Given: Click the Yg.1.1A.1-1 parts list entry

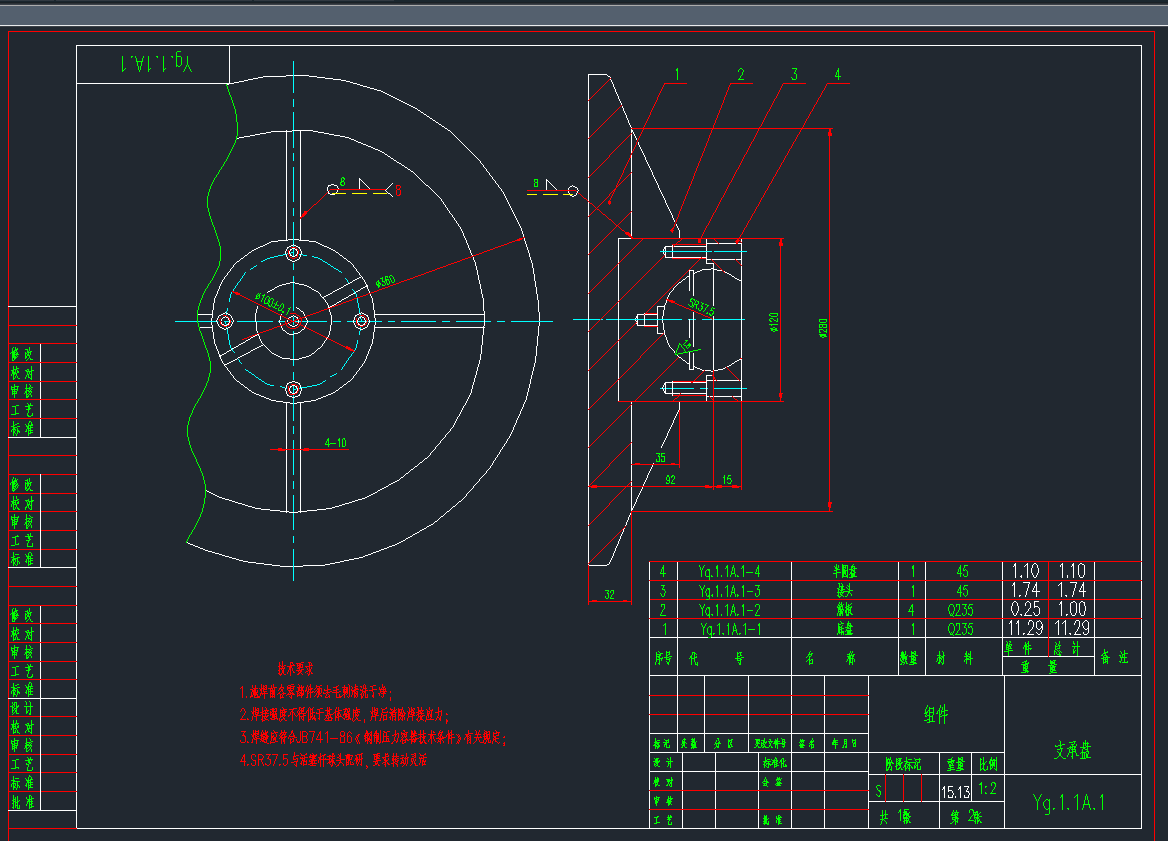Looking at the screenshot, I should point(730,628).
